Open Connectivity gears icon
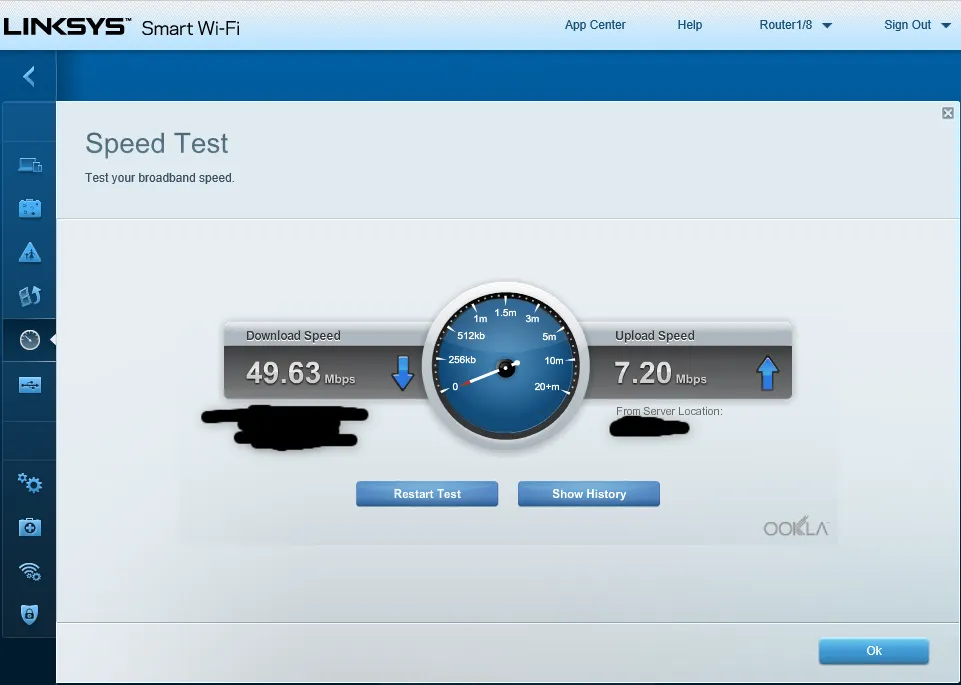The height and width of the screenshot is (685, 961). pyautogui.click(x=29, y=483)
